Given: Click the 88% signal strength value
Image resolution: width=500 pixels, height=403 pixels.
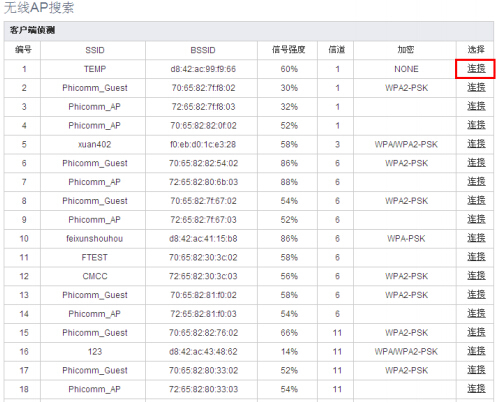Looking at the screenshot, I should pyautogui.click(x=289, y=182).
